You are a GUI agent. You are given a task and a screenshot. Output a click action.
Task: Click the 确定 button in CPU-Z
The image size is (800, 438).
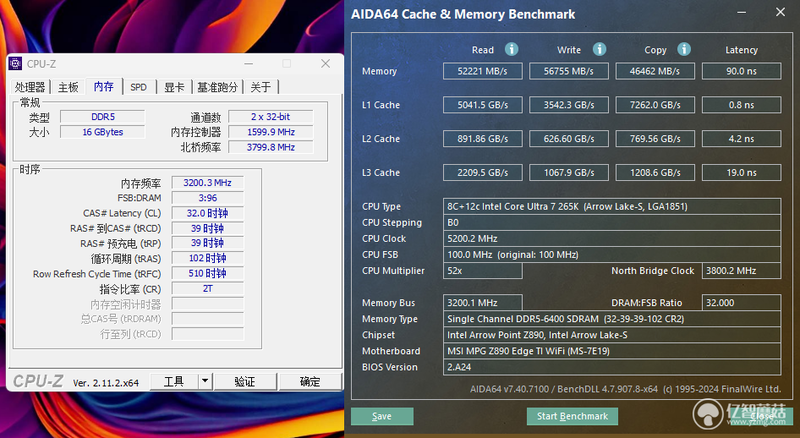click(x=310, y=381)
